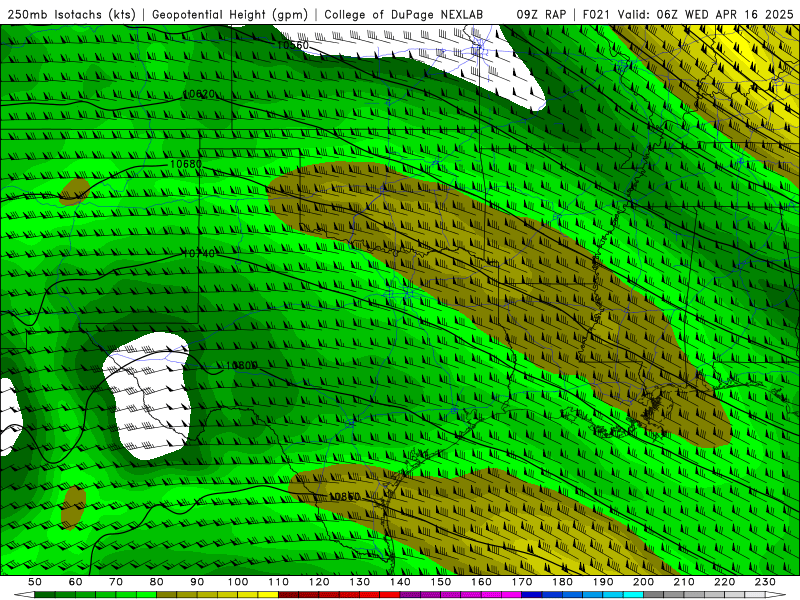
Task: Click the 230 value on the color scale
Action: (x=765, y=582)
